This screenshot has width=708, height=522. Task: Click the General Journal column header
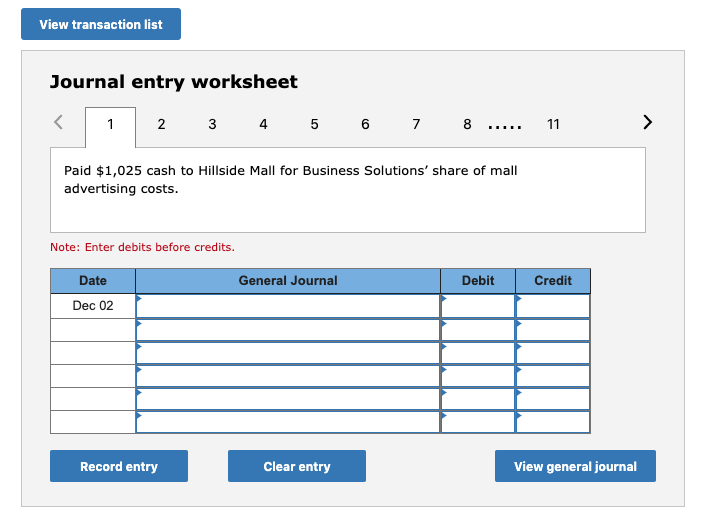(288, 281)
